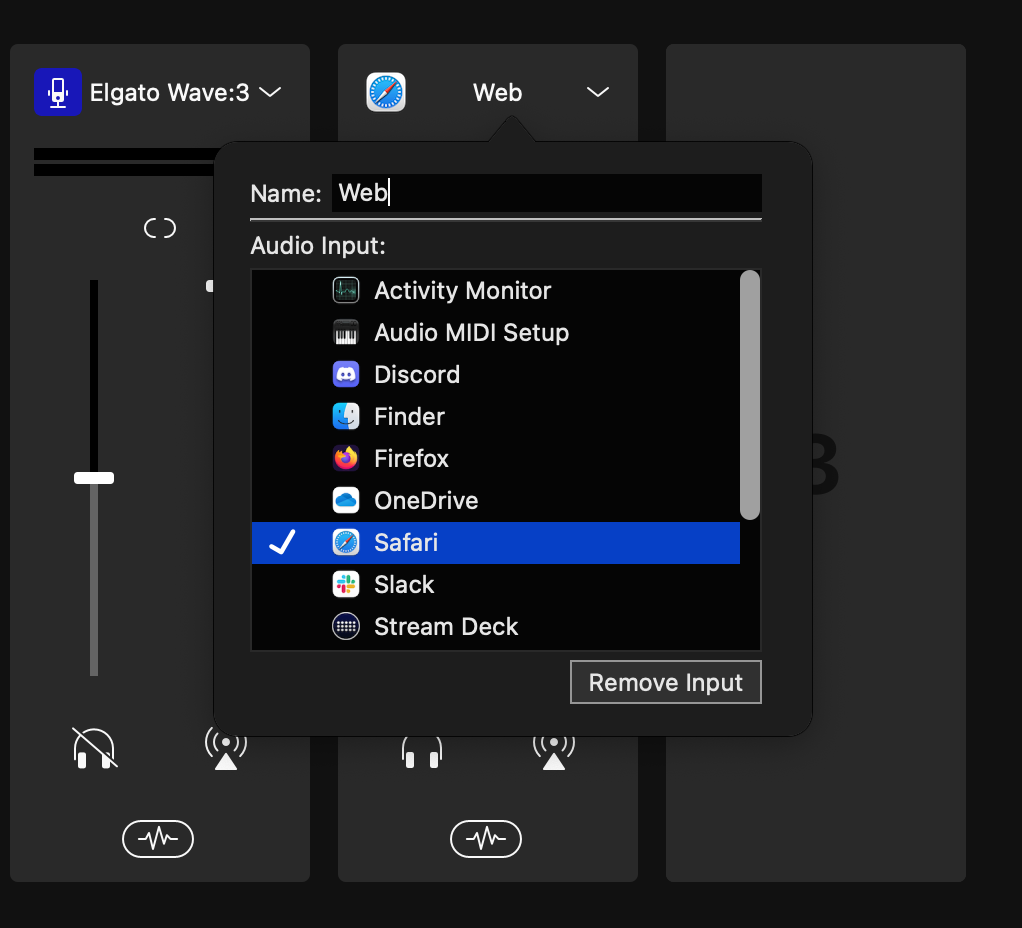The height and width of the screenshot is (928, 1022).
Task: Click the audio input list scrollbar
Action: (x=750, y=395)
